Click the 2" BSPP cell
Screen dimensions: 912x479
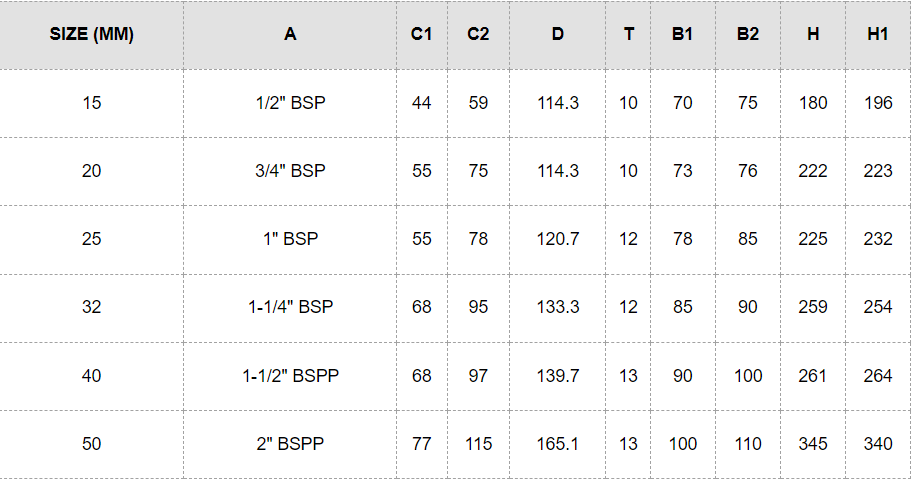point(291,444)
